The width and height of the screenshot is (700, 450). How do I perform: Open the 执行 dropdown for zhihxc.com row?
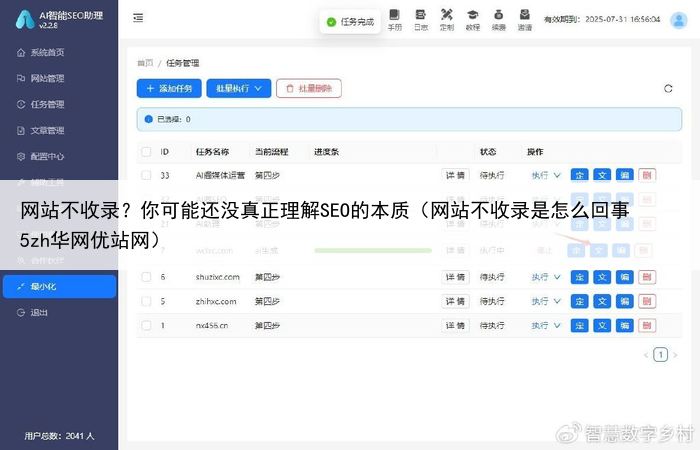(546, 300)
